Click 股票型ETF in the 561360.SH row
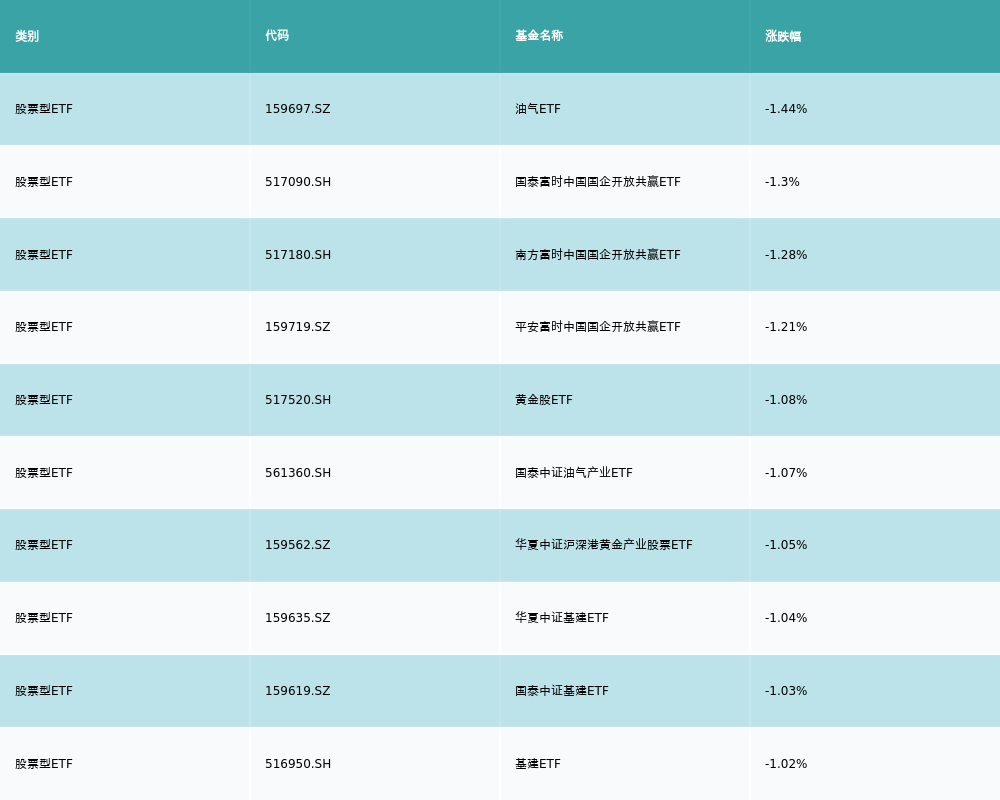Screen dimensions: 1000x800 click(44, 473)
